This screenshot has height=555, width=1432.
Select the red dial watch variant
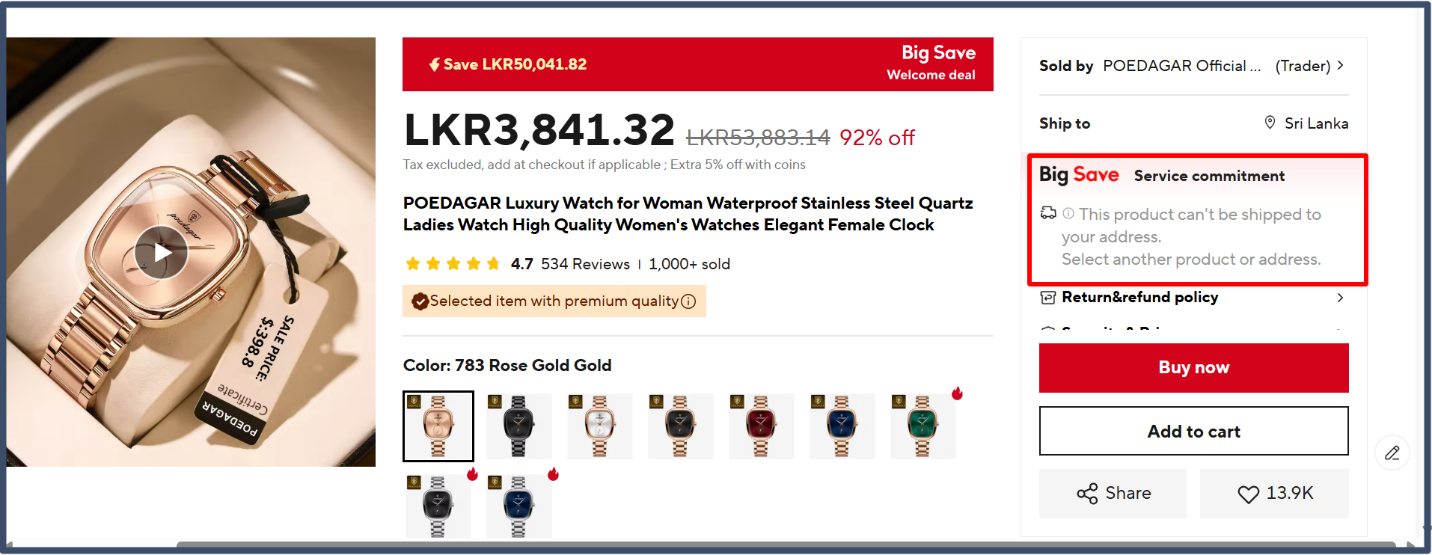tap(762, 426)
